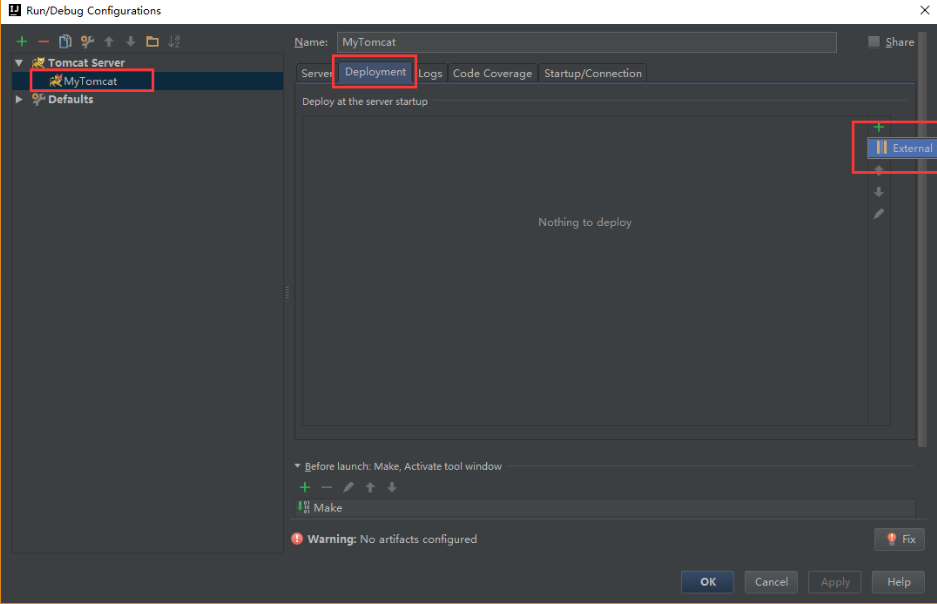
Task: Close the Run/Debug Configurations dialog
Action: pyautogui.click(x=924, y=10)
